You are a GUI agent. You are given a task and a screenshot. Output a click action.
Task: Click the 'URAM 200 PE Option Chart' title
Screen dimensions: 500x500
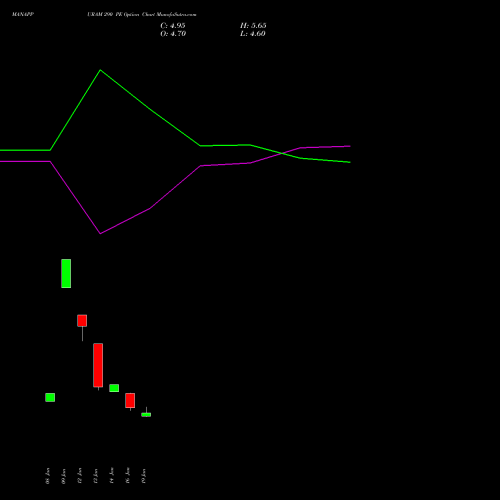click(120, 14)
